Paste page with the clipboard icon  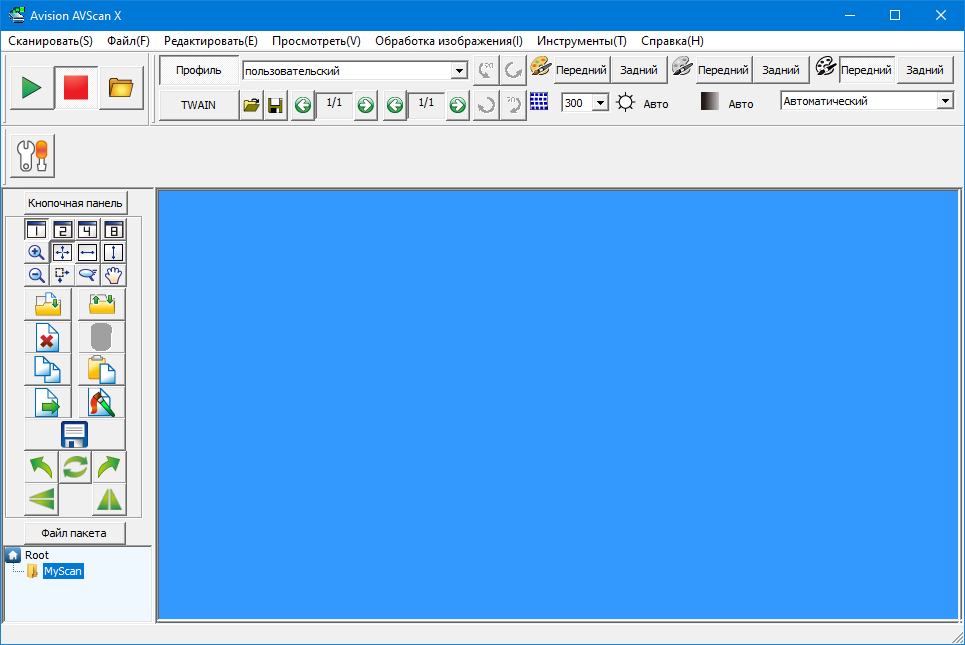(102, 370)
